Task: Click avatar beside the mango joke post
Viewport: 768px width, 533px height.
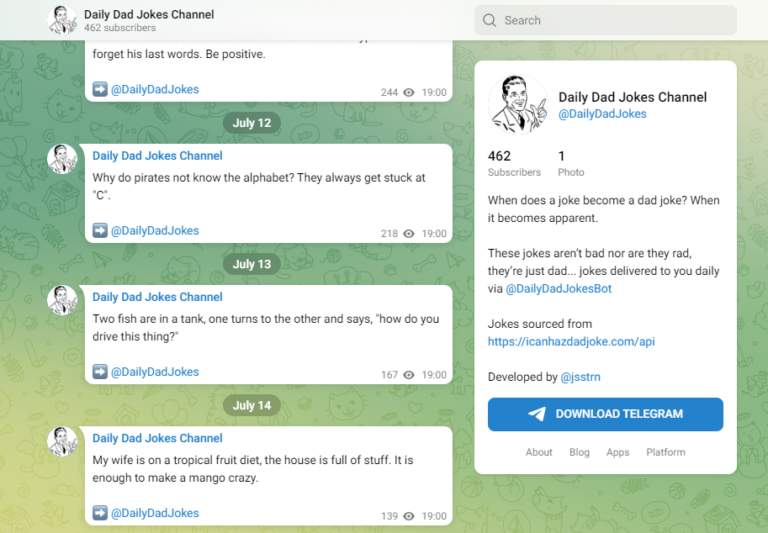Action: tap(62, 441)
